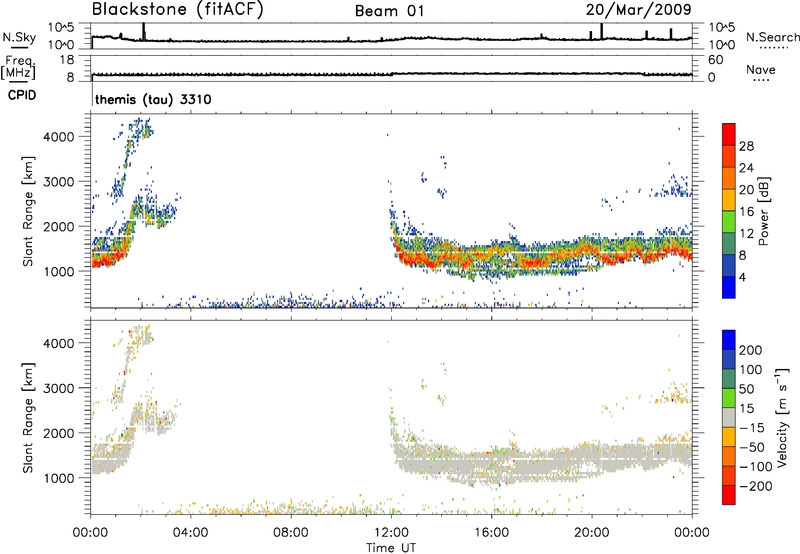800x554 pixels.
Task: Click the "16:00" time tick label
Action: click(491, 533)
